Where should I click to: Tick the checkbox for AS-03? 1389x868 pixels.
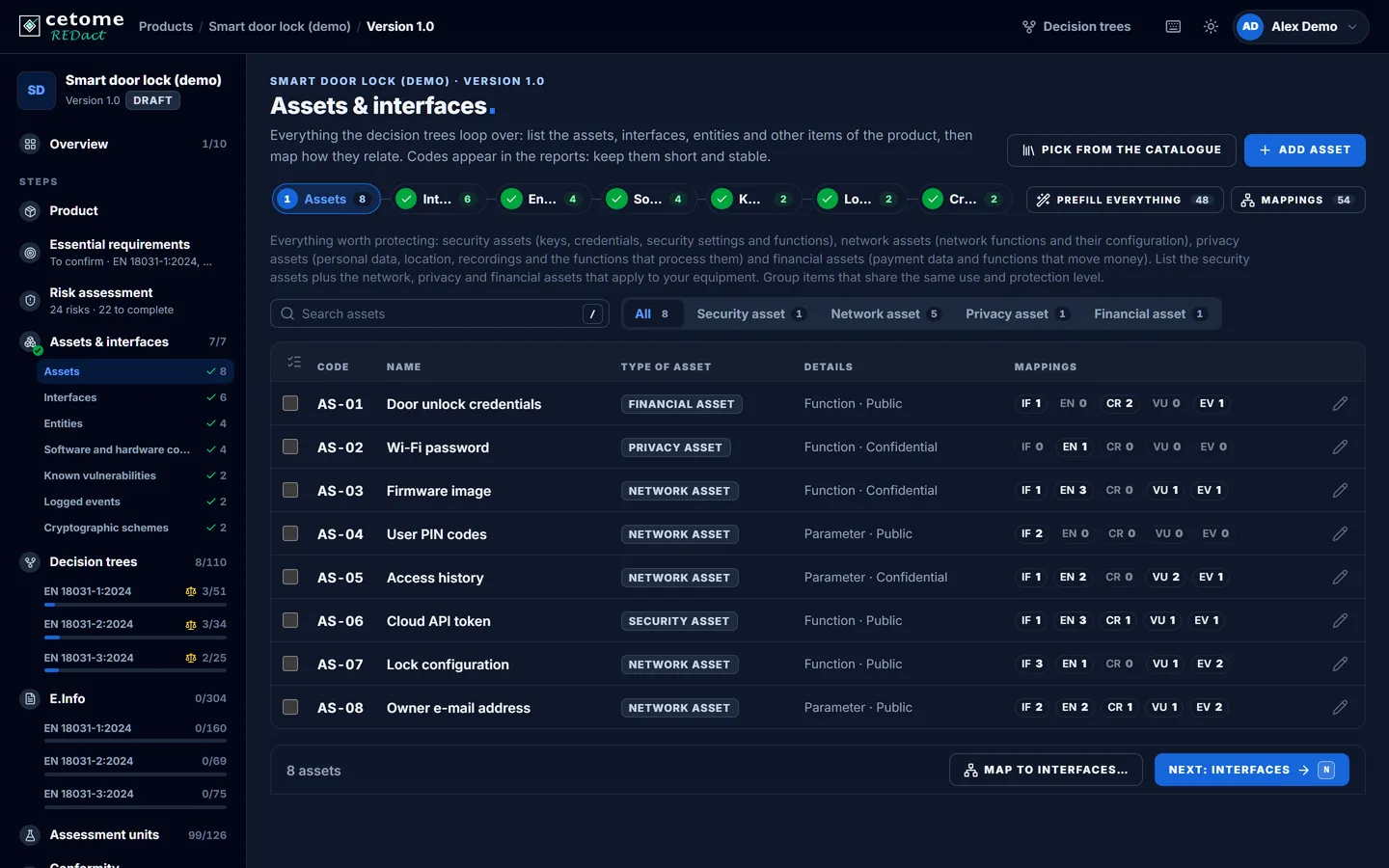(290, 490)
